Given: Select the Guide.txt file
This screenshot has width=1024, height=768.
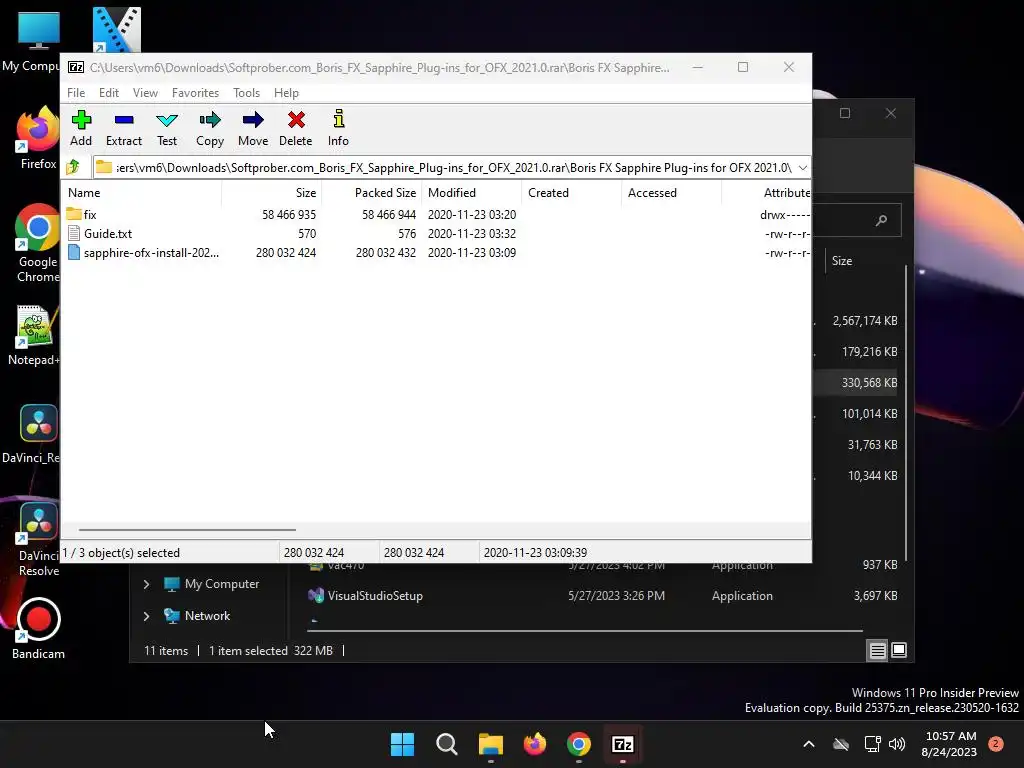Looking at the screenshot, I should (108, 234).
